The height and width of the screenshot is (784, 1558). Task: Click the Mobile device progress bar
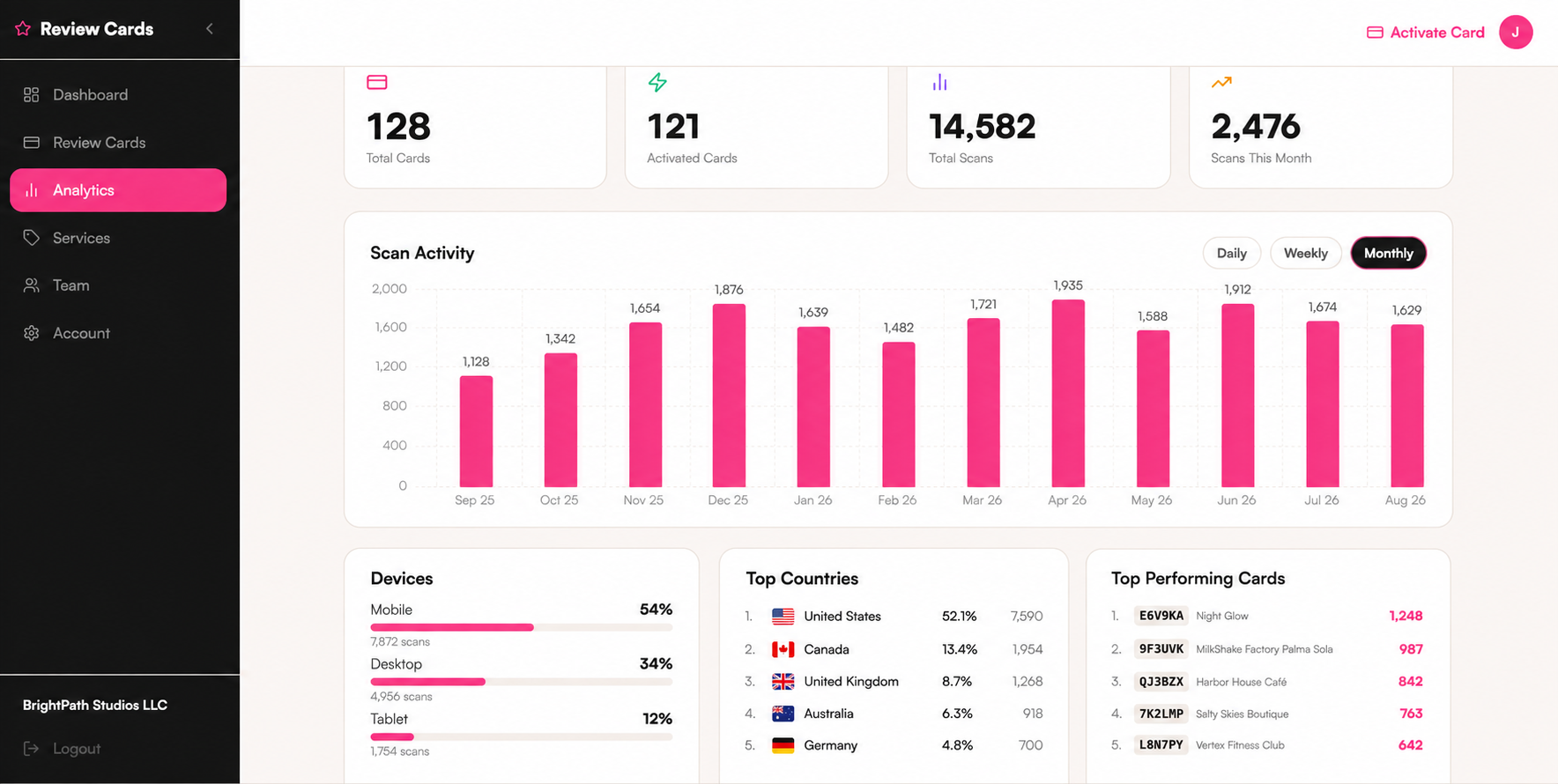521,627
